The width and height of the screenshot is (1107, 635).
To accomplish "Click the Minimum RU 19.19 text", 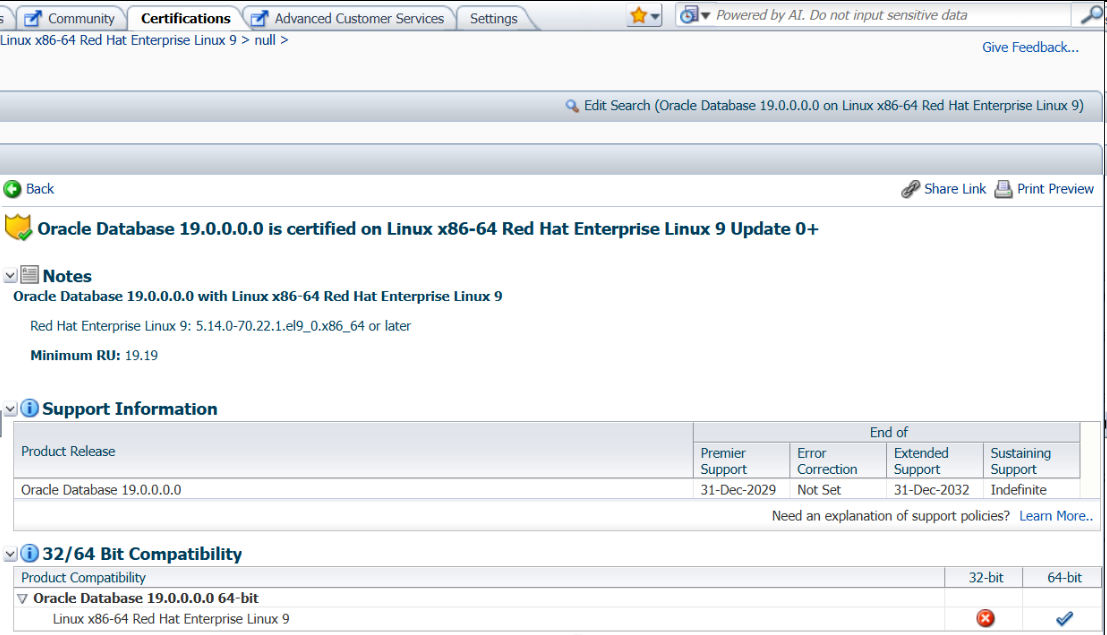I will 94,355.
